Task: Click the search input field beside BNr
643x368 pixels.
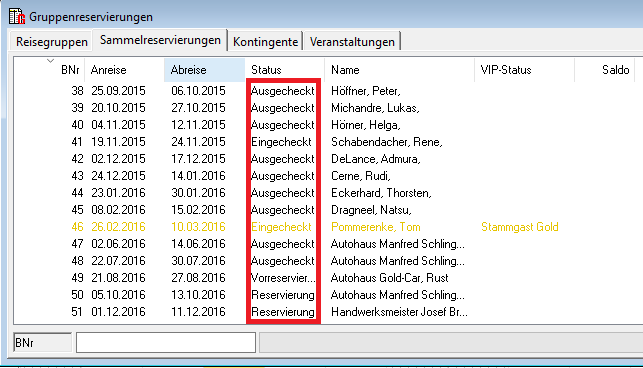Action: (x=166, y=343)
